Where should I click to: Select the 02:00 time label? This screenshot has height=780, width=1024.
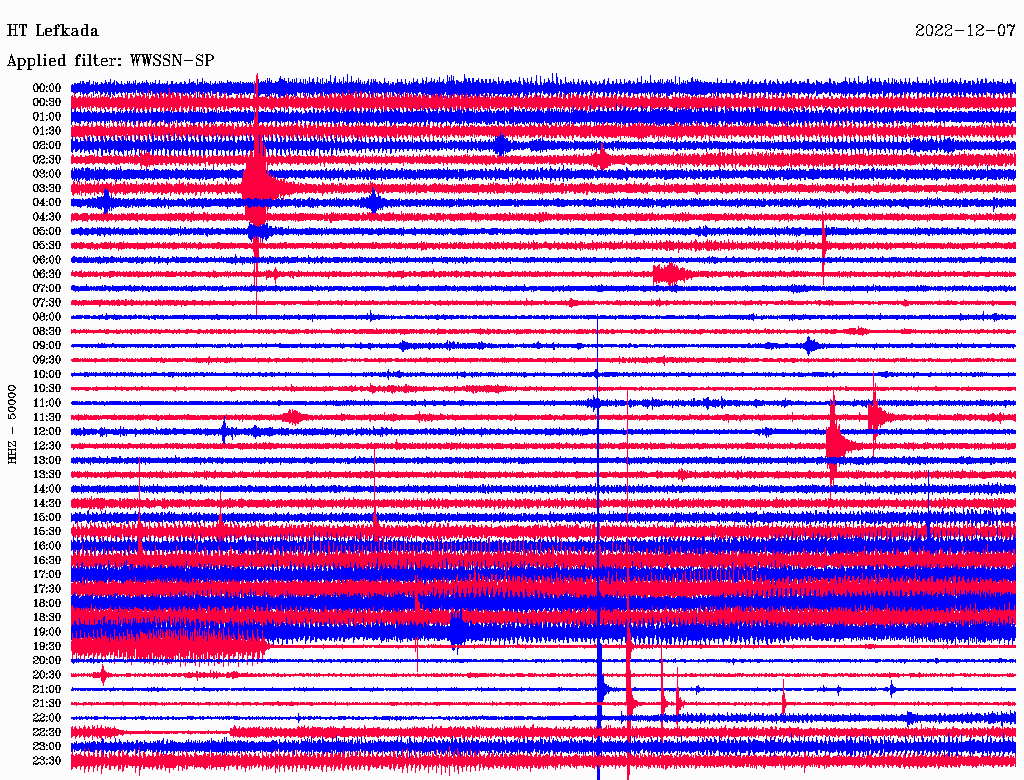(46, 146)
